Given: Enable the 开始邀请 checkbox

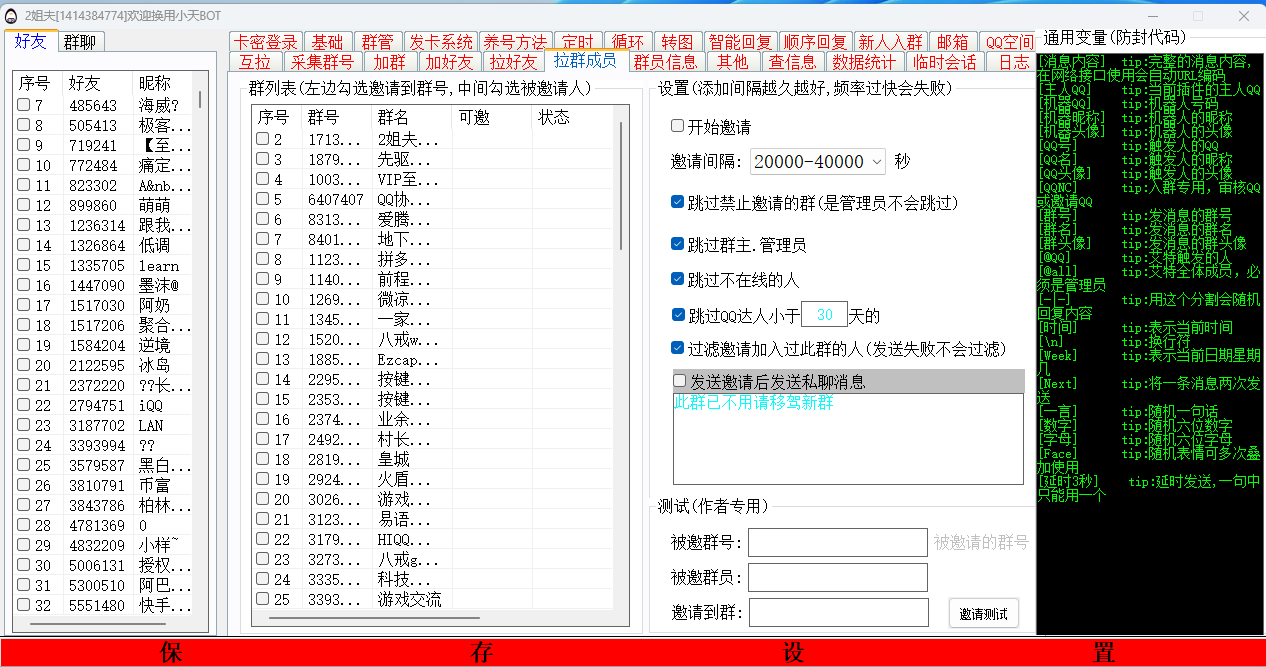Looking at the screenshot, I should (678, 127).
